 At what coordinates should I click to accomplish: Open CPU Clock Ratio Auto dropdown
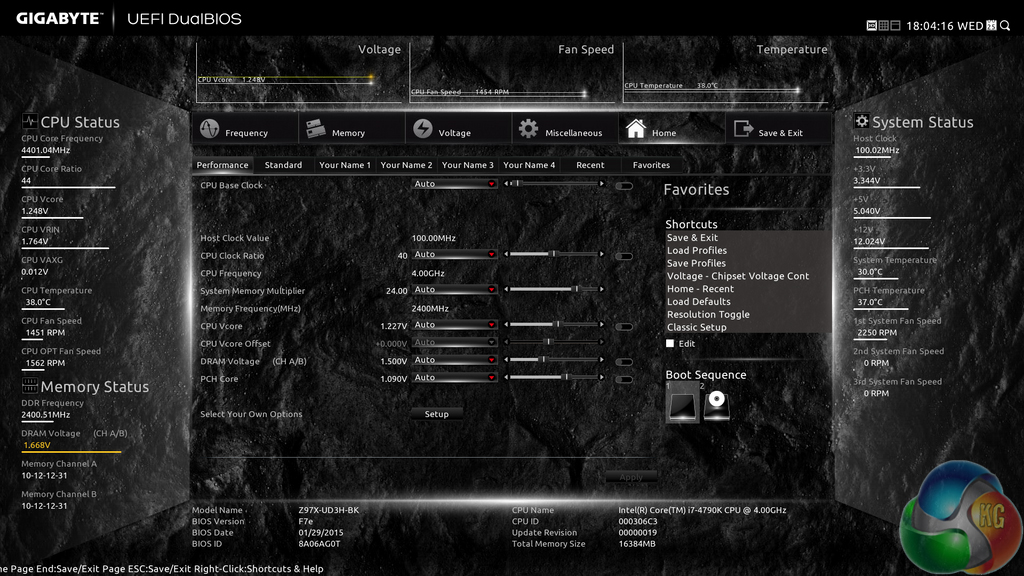click(454, 255)
